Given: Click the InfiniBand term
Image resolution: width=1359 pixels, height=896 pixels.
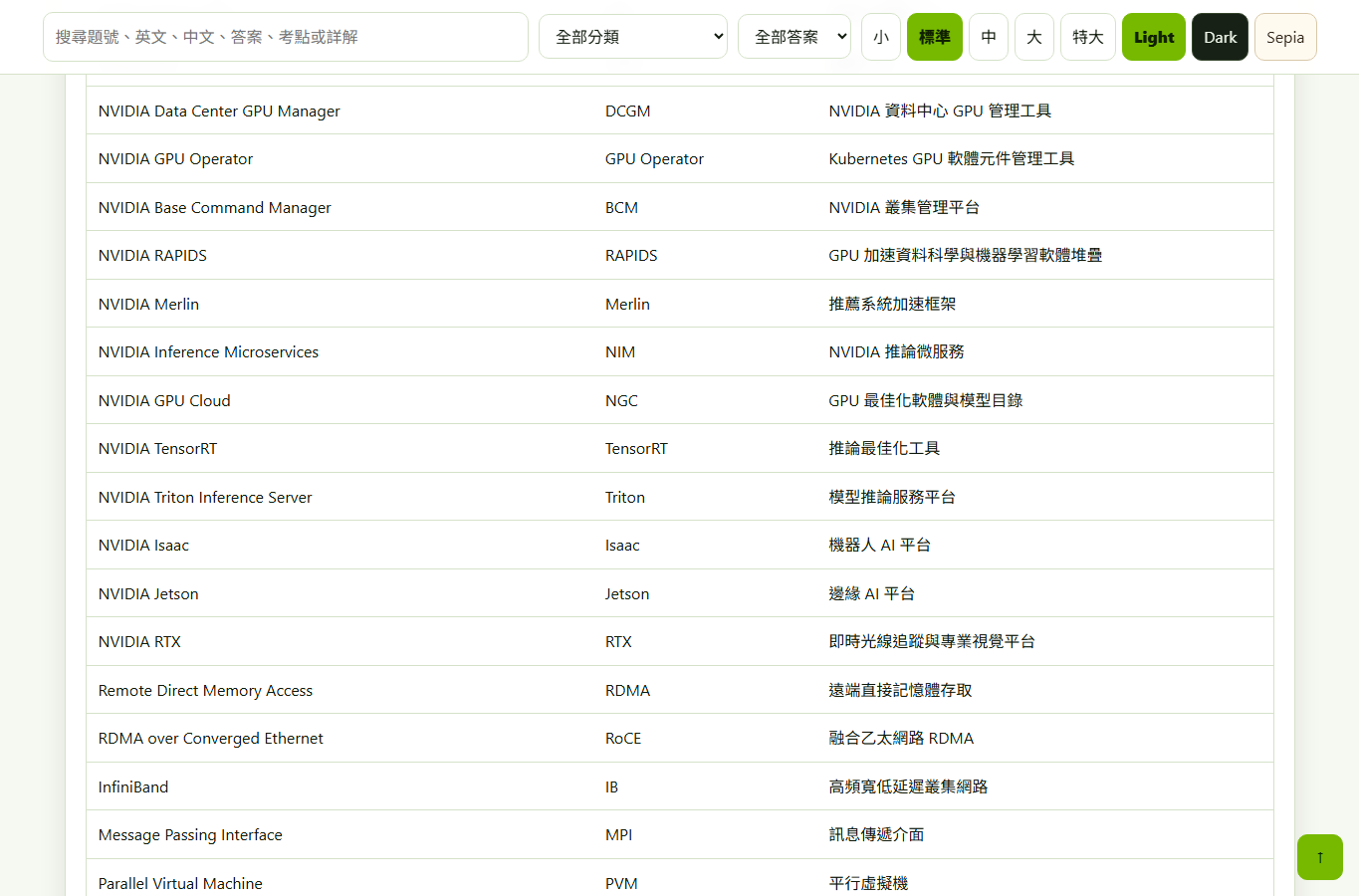Looking at the screenshot, I should click(x=133, y=787).
